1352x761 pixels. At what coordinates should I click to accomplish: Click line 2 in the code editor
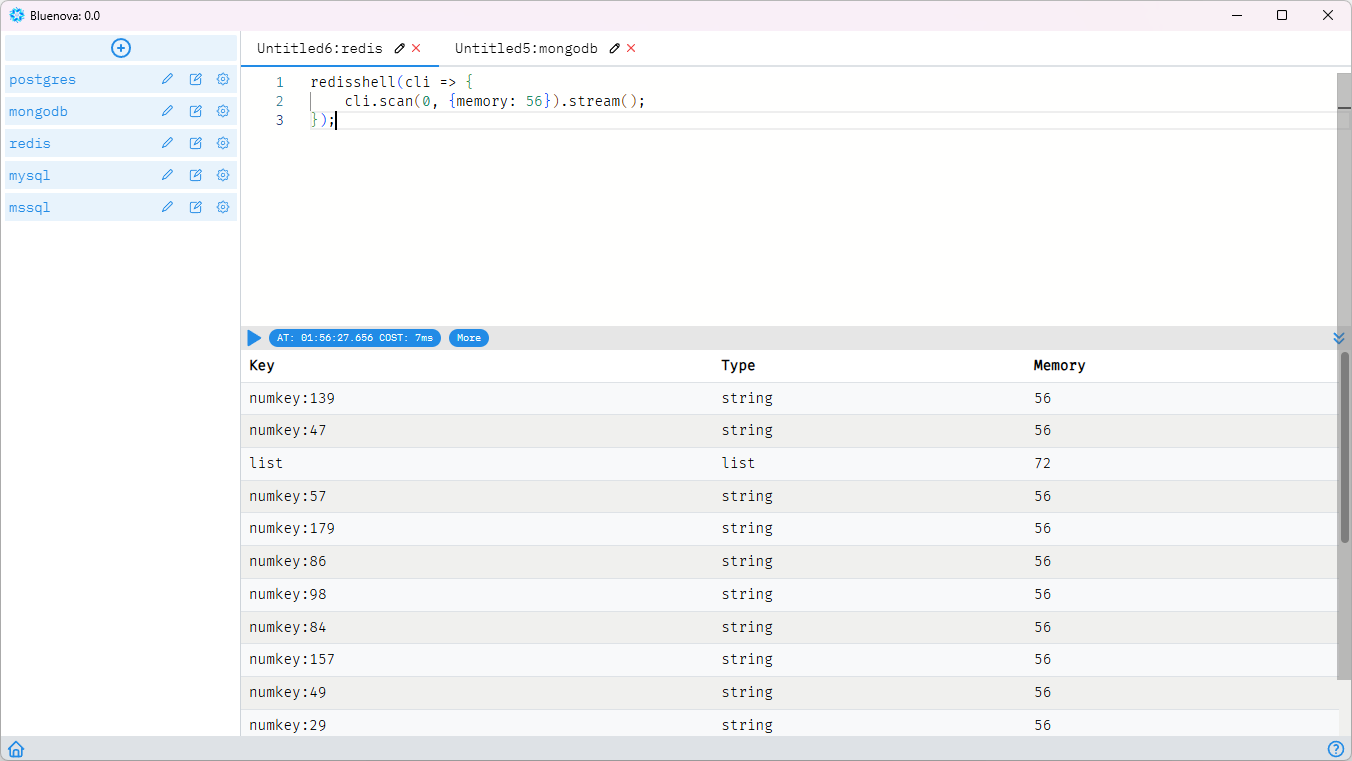495,101
